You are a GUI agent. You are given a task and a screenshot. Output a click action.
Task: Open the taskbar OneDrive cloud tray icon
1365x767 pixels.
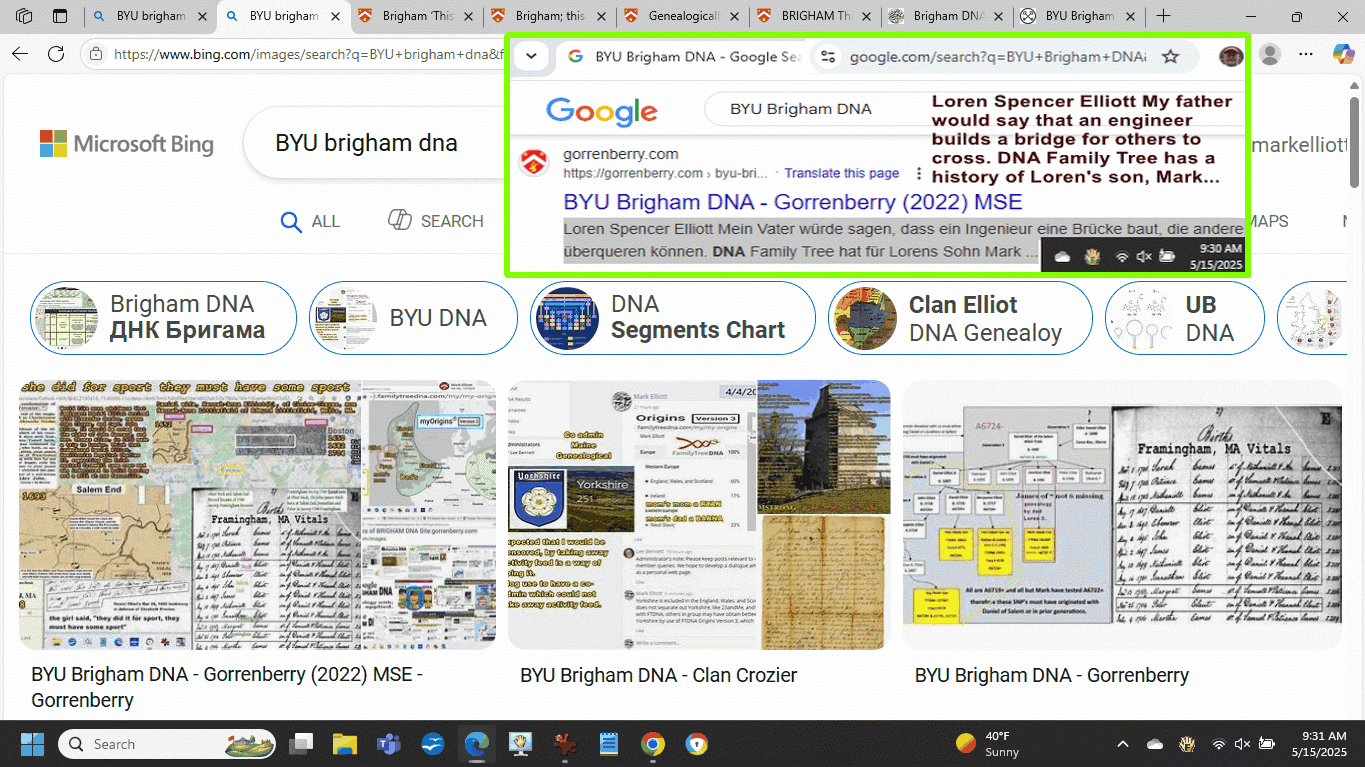tap(1155, 744)
